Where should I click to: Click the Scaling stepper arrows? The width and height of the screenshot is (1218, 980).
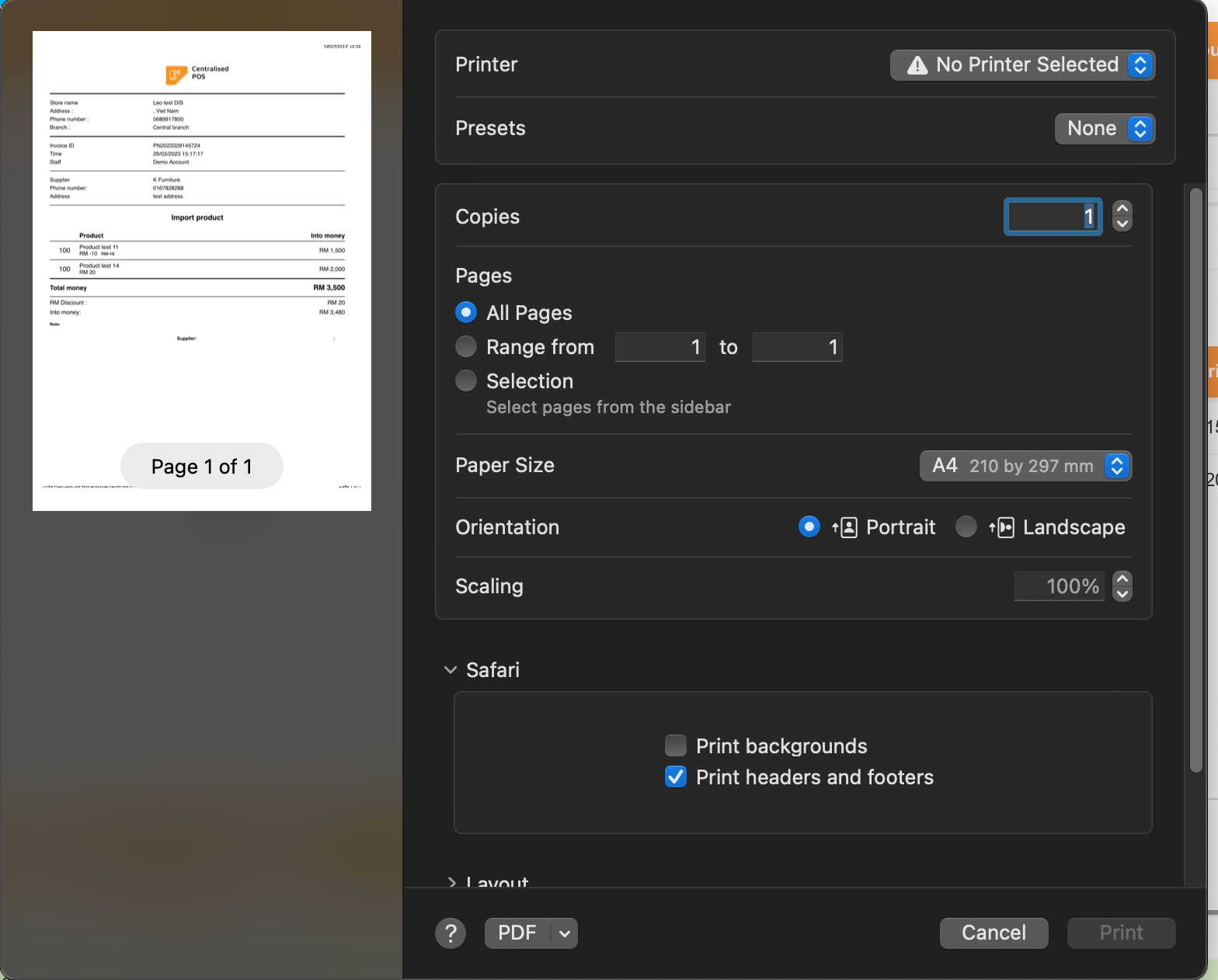[x=1122, y=586]
